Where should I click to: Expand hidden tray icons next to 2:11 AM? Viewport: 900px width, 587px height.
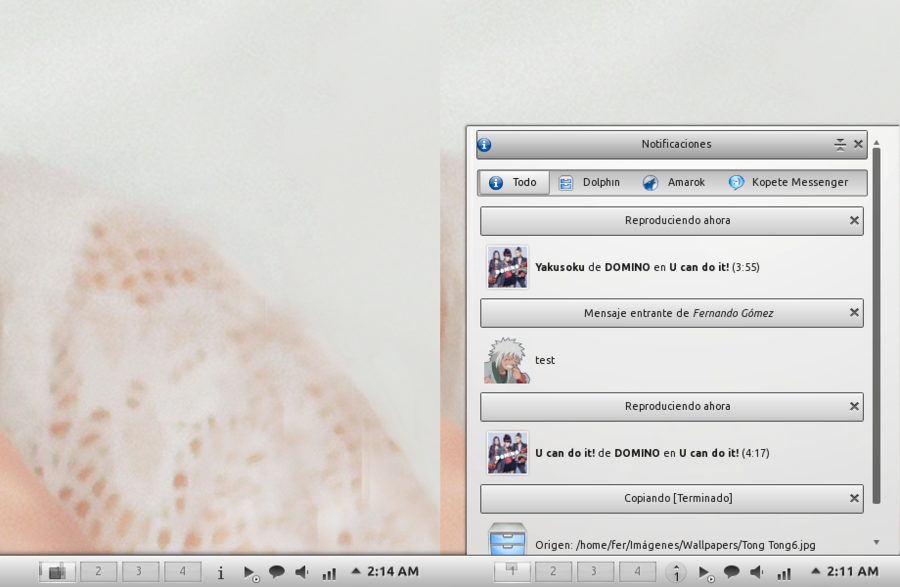pyautogui.click(x=815, y=572)
